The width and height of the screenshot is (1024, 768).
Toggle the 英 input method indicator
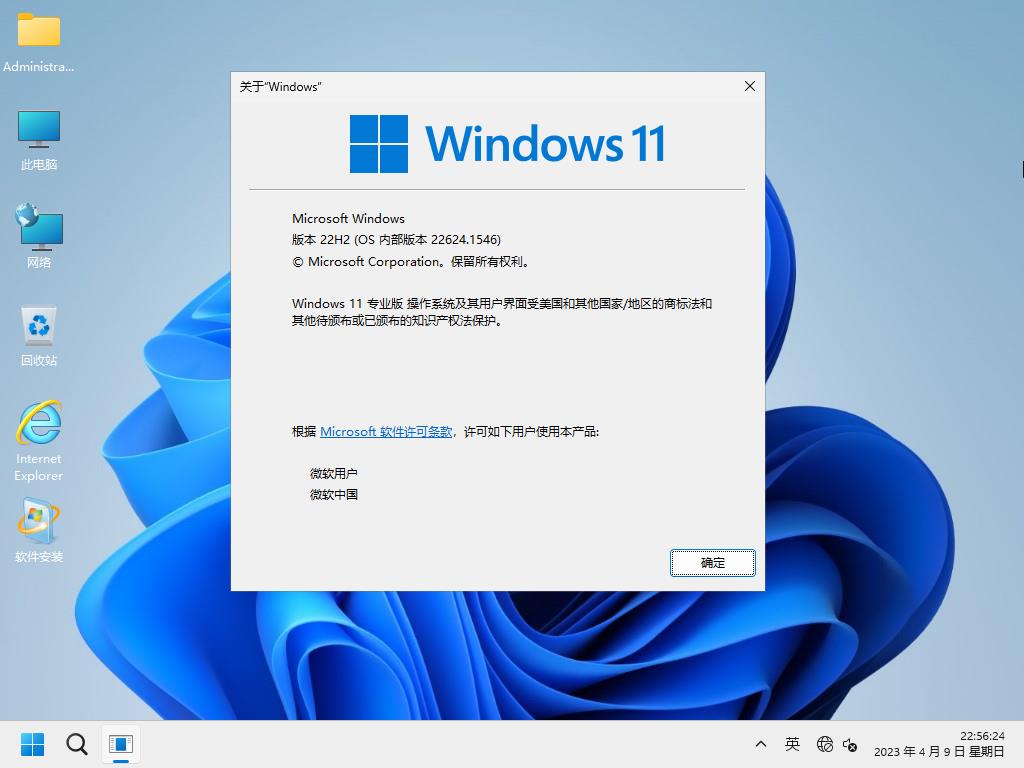point(792,744)
